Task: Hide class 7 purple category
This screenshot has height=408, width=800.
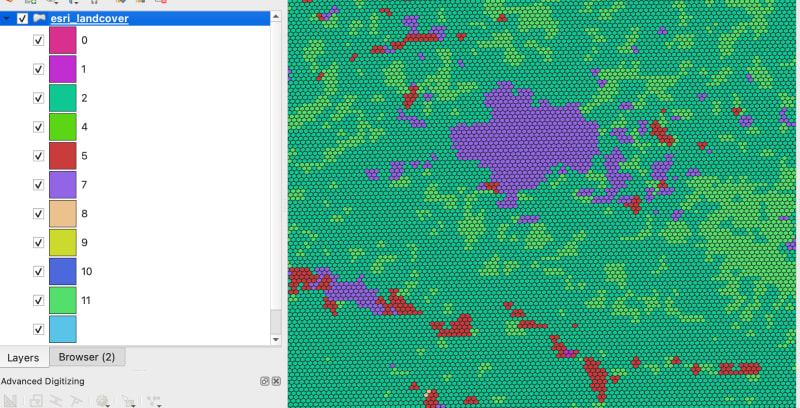Action: [39, 185]
